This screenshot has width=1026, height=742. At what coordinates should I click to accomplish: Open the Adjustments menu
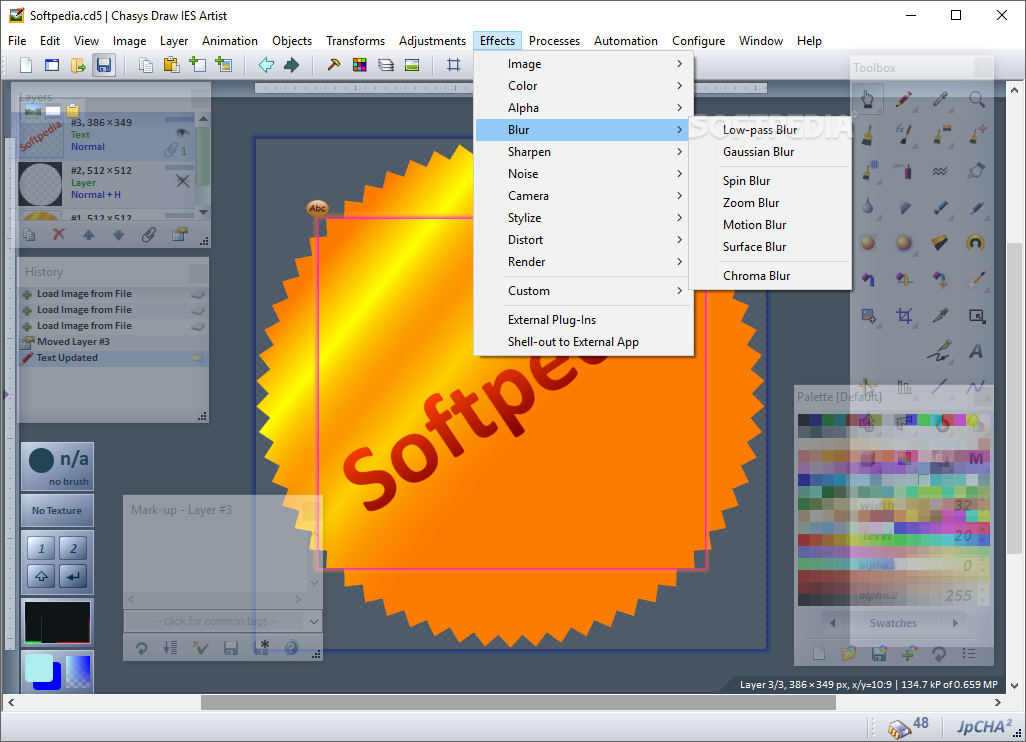click(433, 41)
